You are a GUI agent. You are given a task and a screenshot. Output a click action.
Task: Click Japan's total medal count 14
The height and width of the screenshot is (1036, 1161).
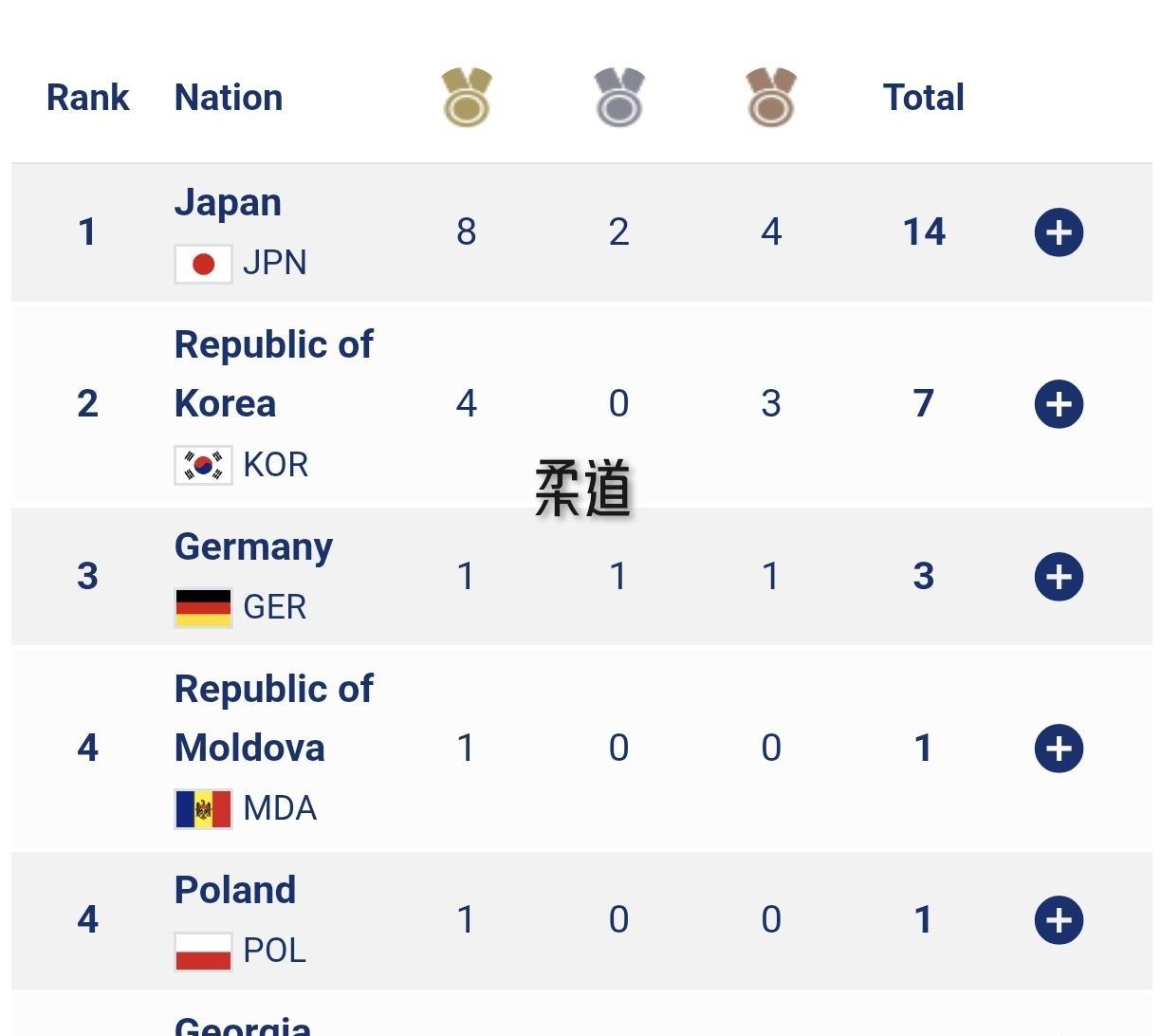pos(924,232)
